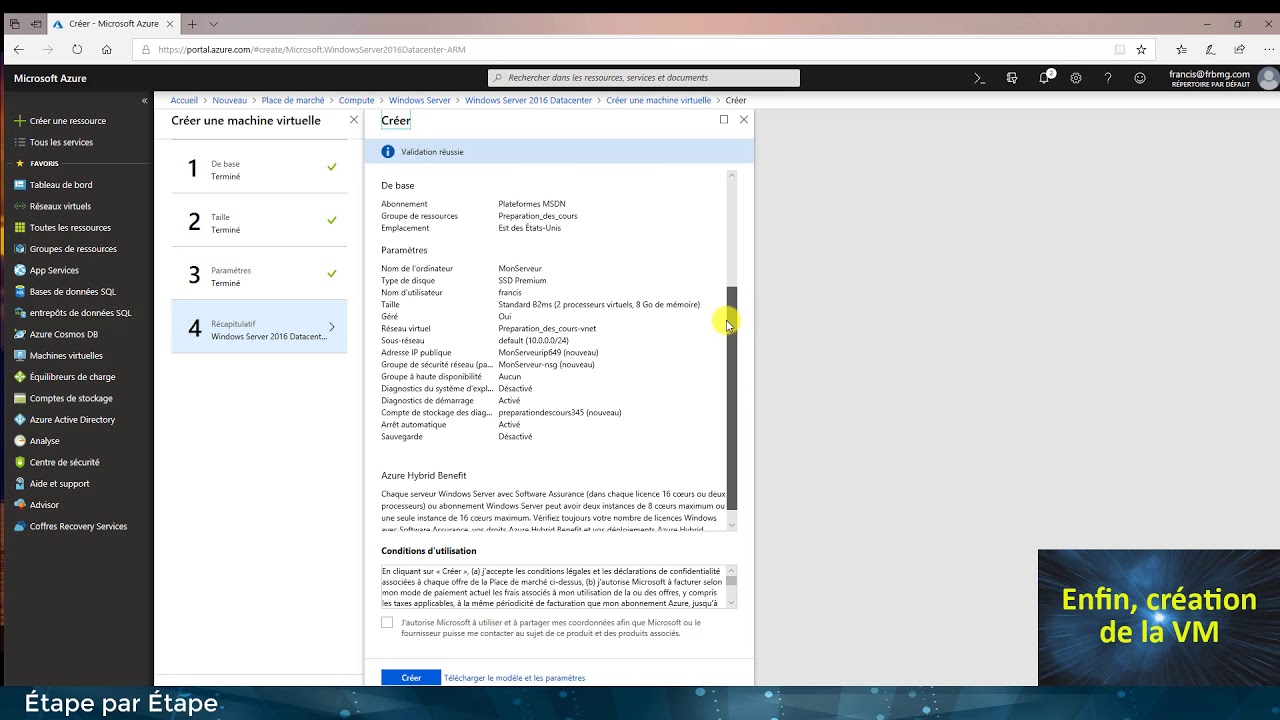
Task: Open a new browser tab
Action: (192, 24)
